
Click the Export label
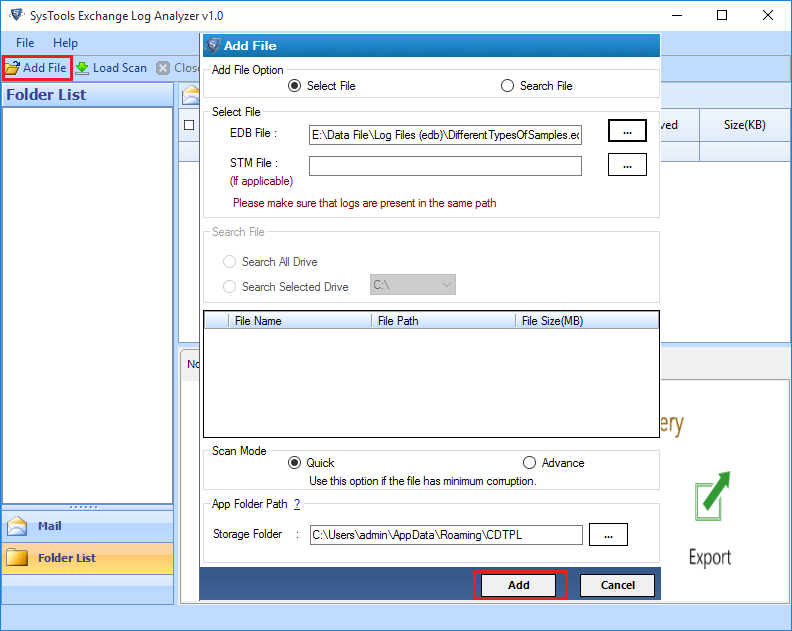(710, 557)
